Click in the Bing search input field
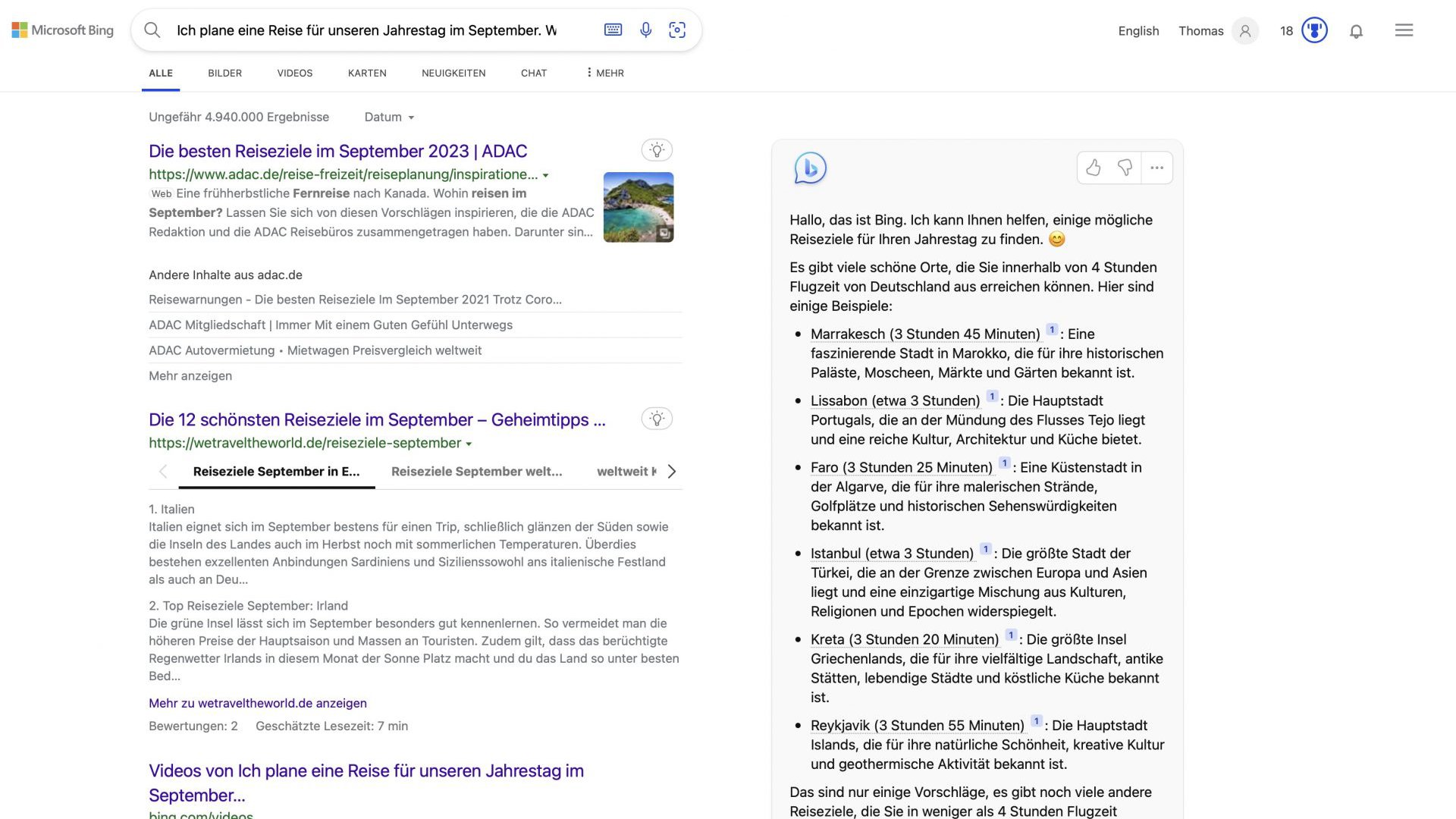Image resolution: width=1456 pixels, height=819 pixels. coord(367,30)
